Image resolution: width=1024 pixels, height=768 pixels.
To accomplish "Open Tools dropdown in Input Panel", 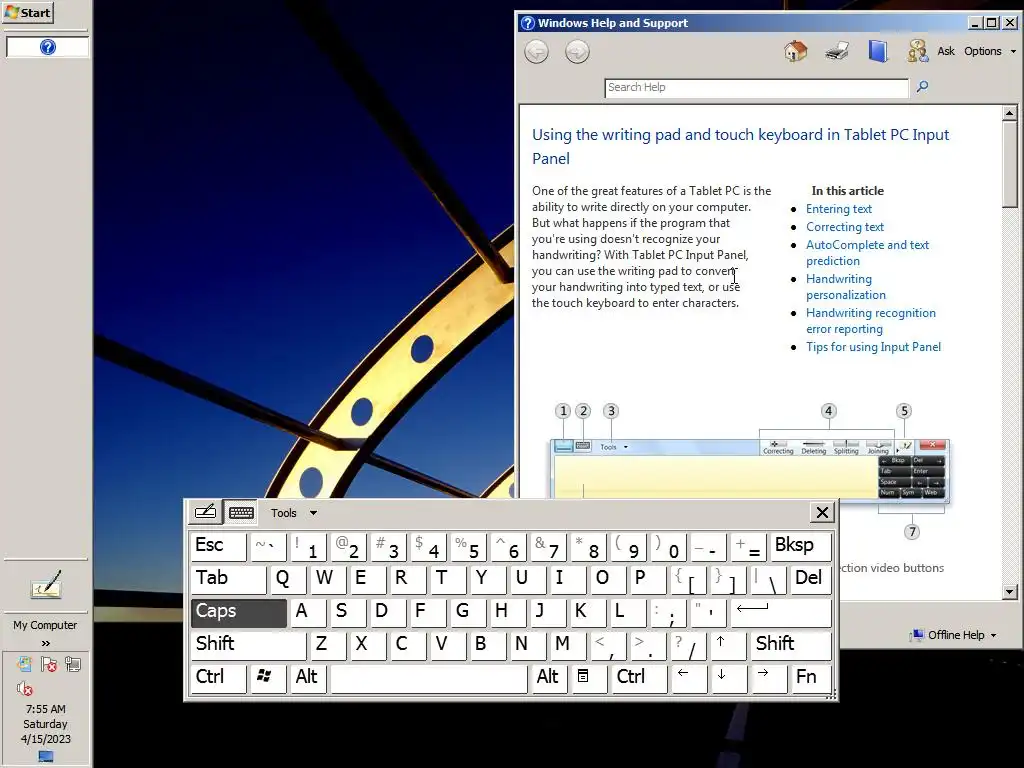I will pos(293,513).
